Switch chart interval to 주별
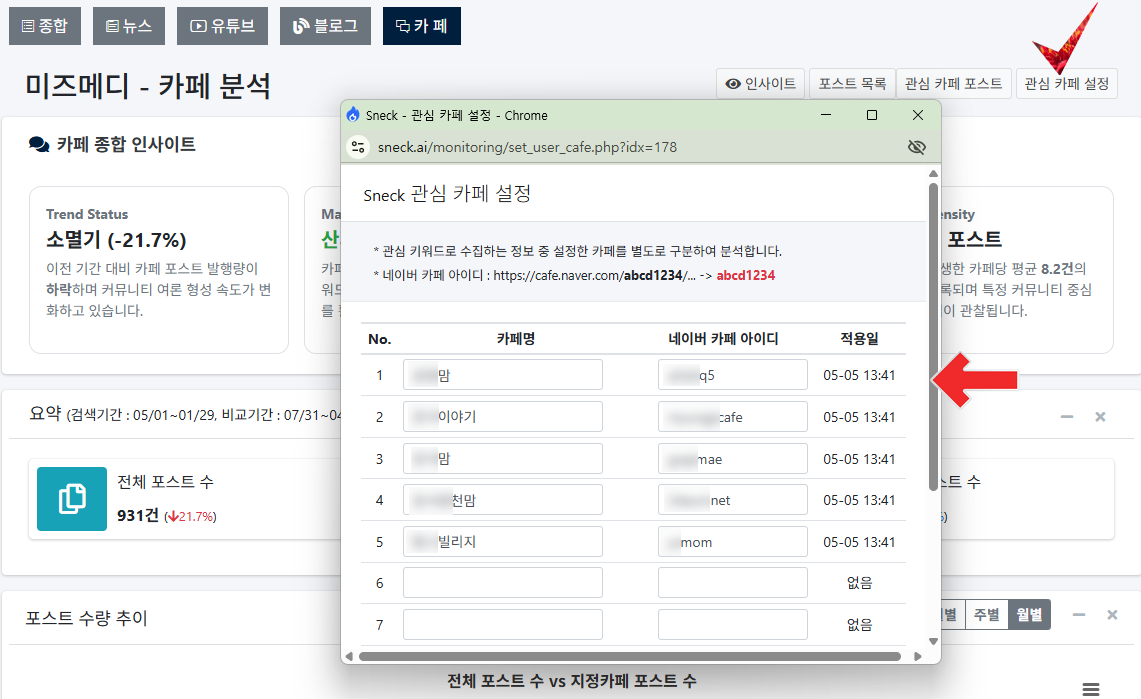1141x699 pixels. click(986, 615)
